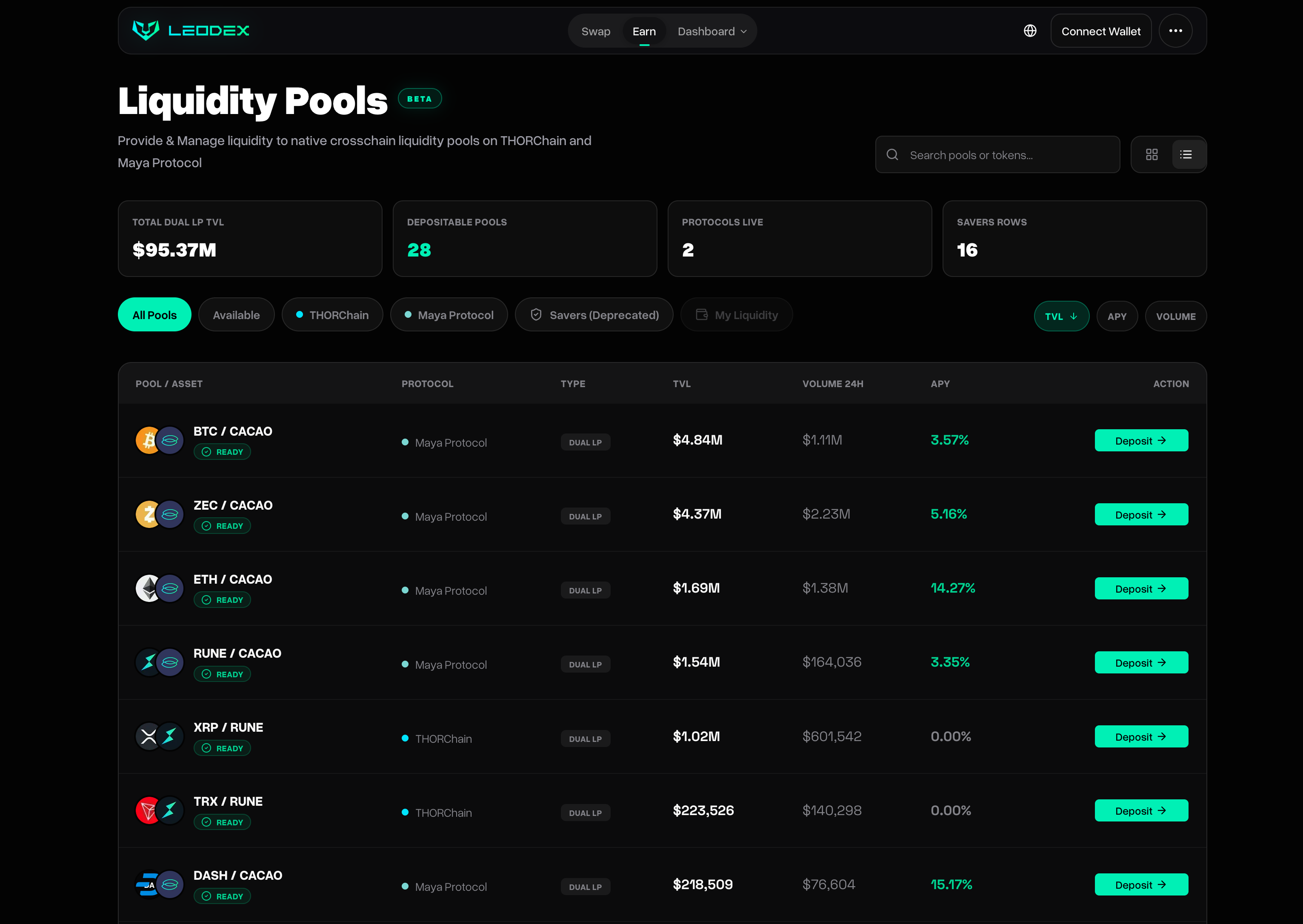
Task: Select the Earn tab
Action: (644, 31)
